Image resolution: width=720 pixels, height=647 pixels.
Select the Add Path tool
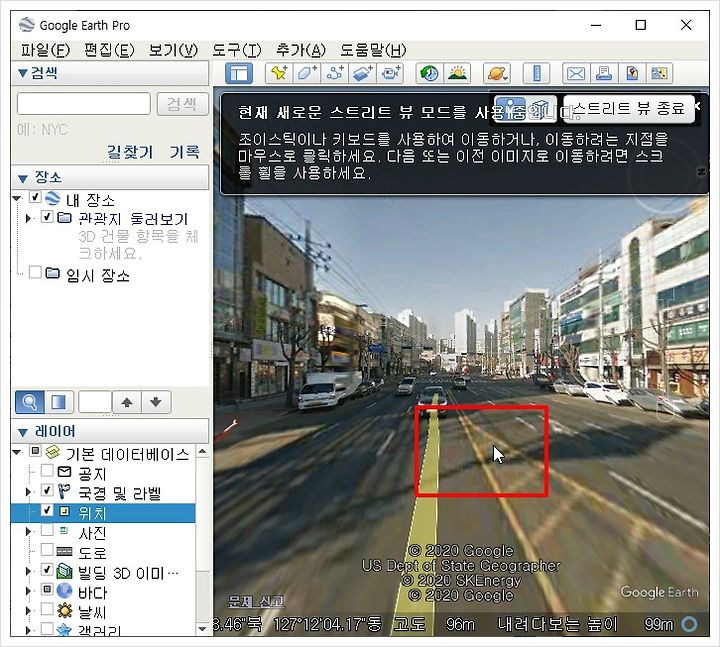[335, 73]
